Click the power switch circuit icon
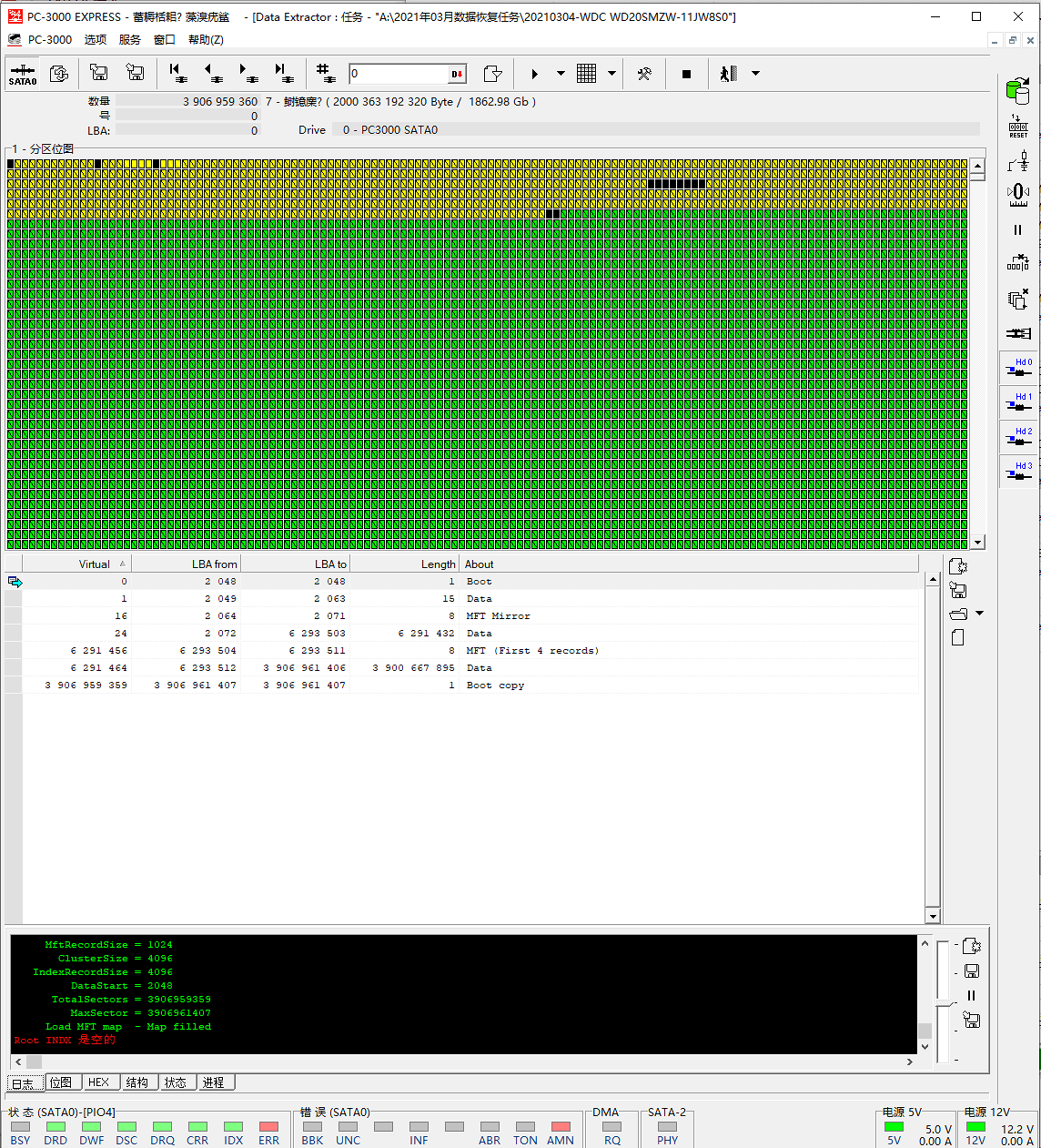This screenshot has height=1148, width=1041. coord(1018,162)
